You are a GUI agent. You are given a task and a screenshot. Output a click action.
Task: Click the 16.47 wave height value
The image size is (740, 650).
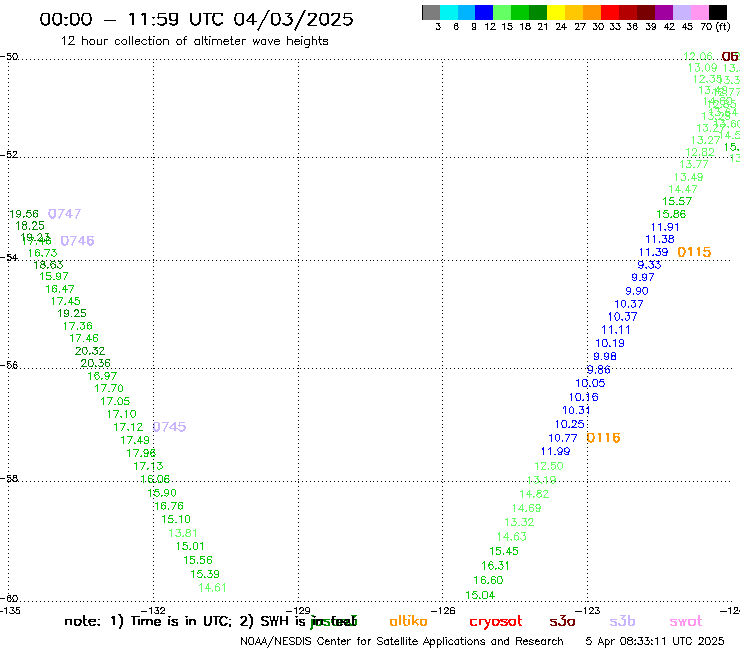(59, 289)
